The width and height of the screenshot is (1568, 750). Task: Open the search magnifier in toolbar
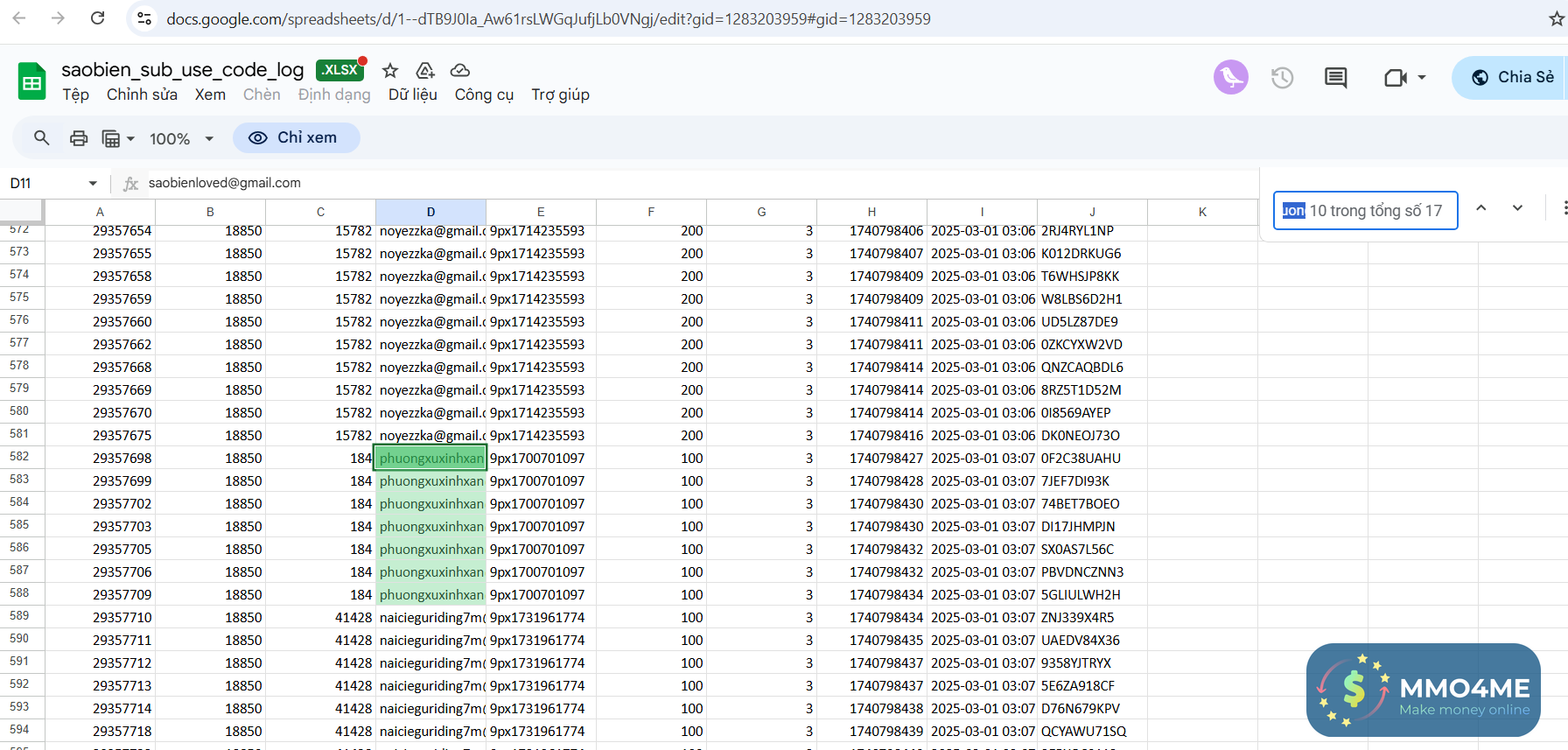(41, 138)
